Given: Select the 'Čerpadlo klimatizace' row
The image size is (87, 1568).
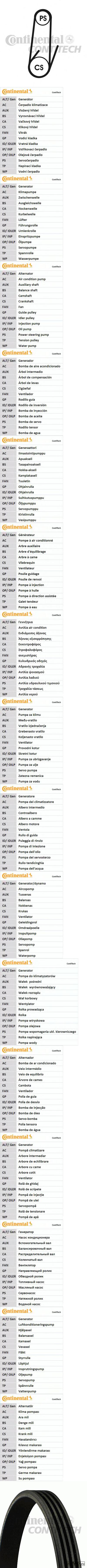Looking at the screenshot, I should pyautogui.click(x=43, y=105).
